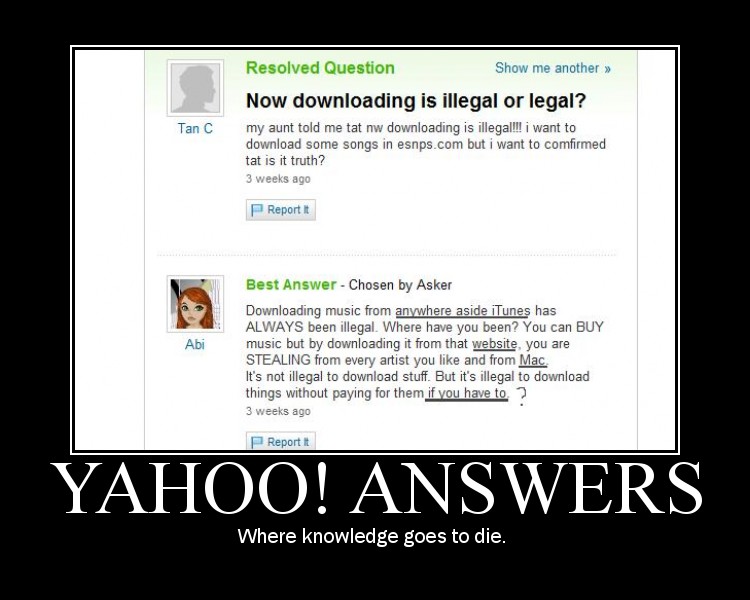Click the 'Chosen by Asker' text

[x=400, y=285]
